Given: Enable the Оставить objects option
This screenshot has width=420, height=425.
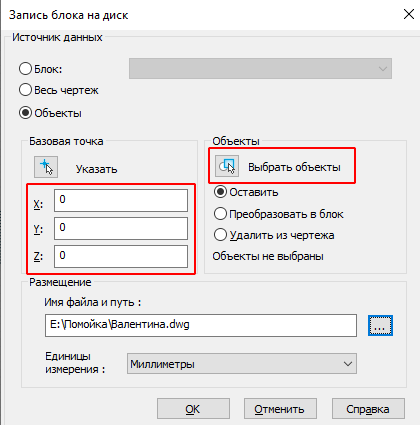Looking at the screenshot, I should click(x=220, y=192).
